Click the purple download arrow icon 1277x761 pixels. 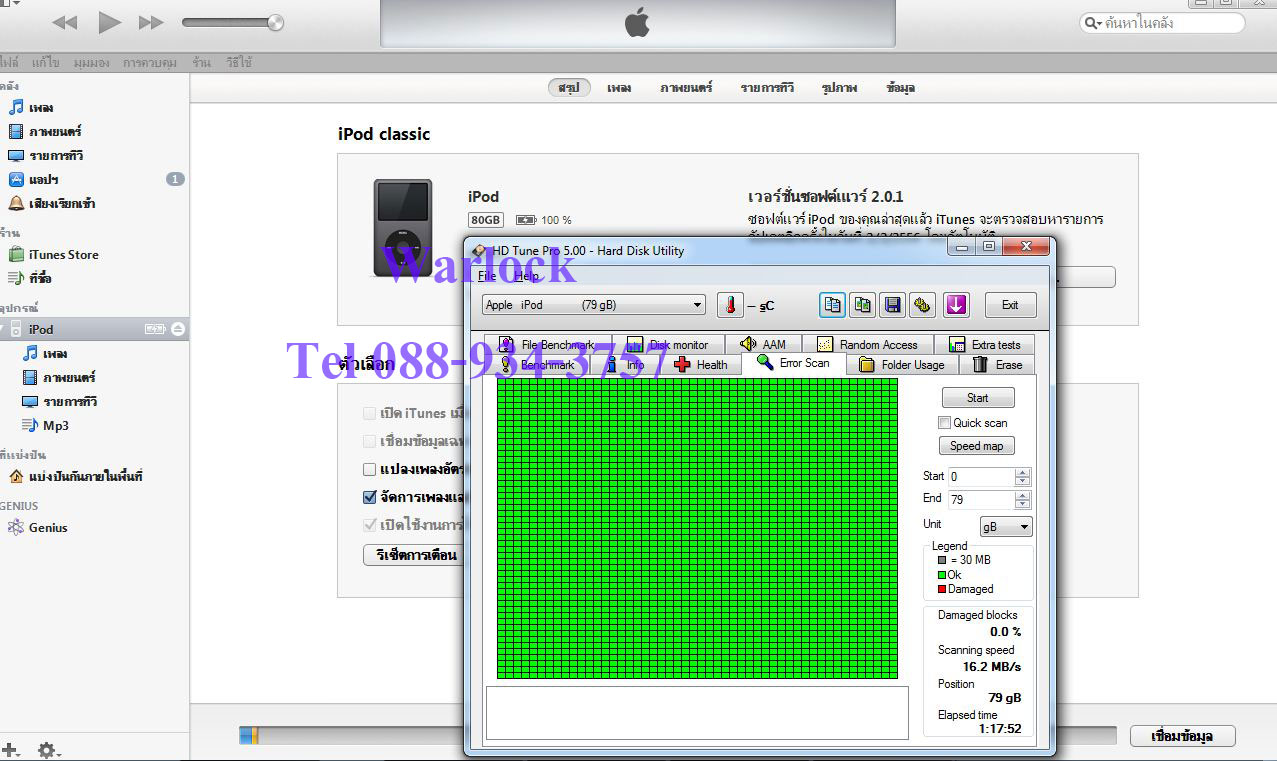(956, 305)
